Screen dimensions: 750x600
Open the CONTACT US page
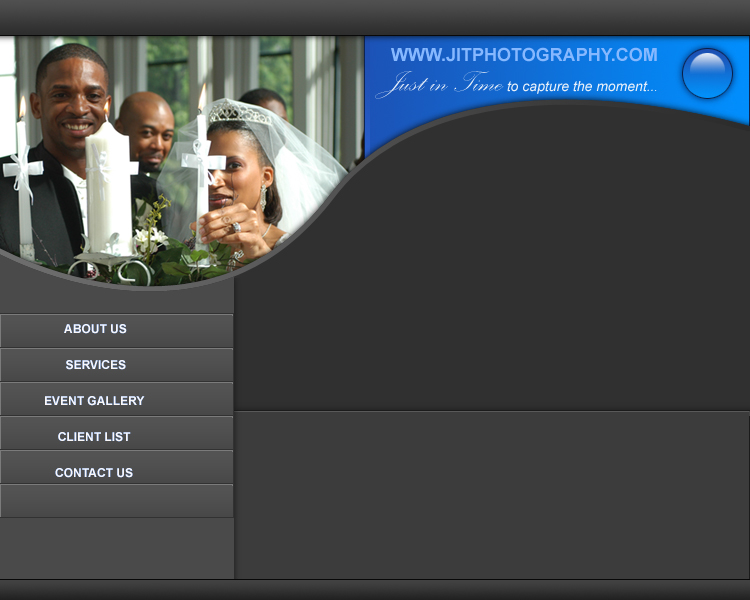coord(117,467)
